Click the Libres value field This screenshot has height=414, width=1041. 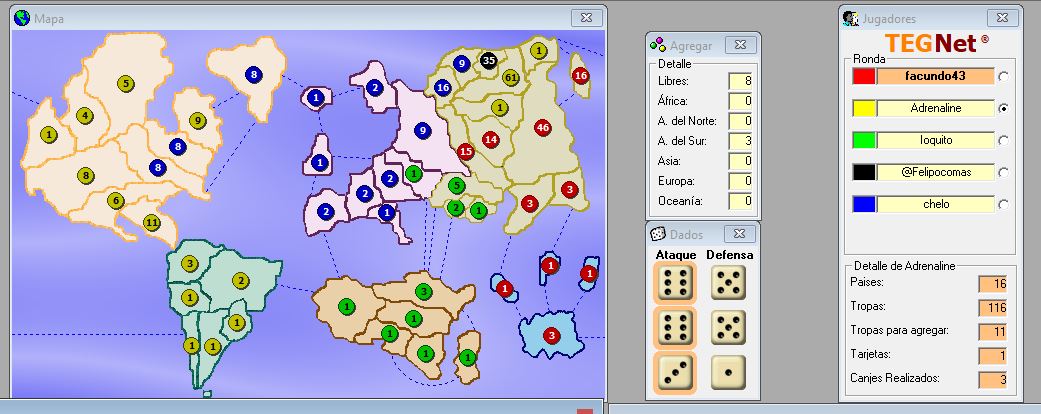click(x=740, y=81)
